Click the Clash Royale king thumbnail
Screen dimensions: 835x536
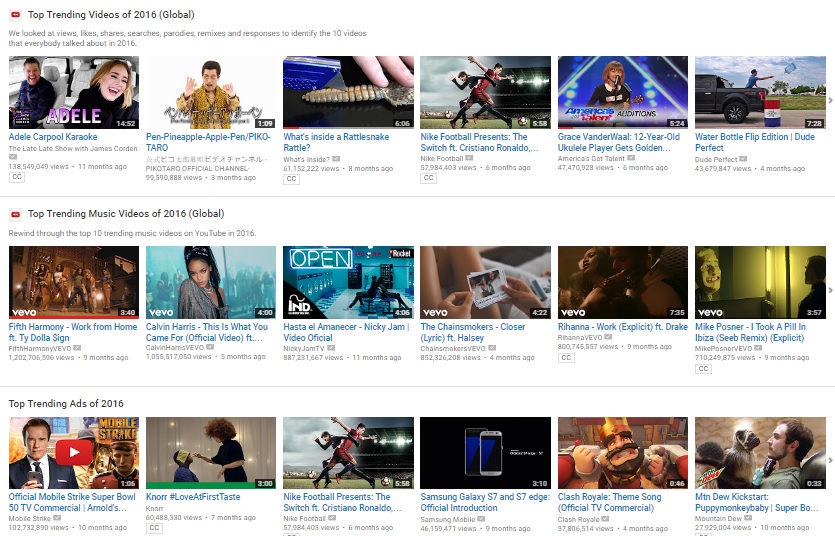(623, 453)
